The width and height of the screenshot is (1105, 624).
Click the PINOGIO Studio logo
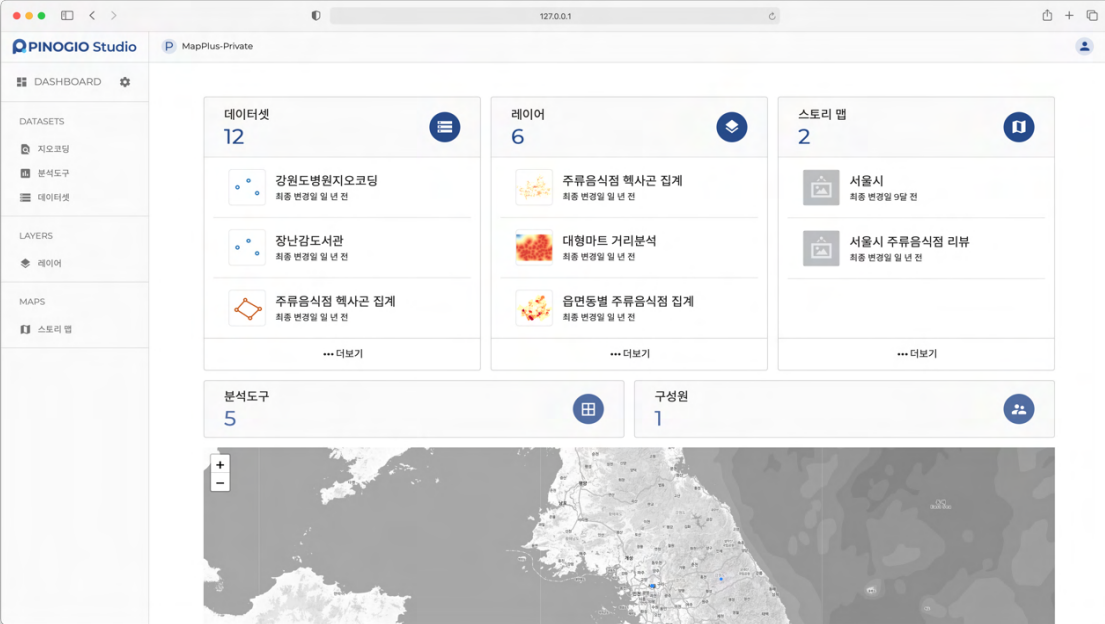coord(75,46)
